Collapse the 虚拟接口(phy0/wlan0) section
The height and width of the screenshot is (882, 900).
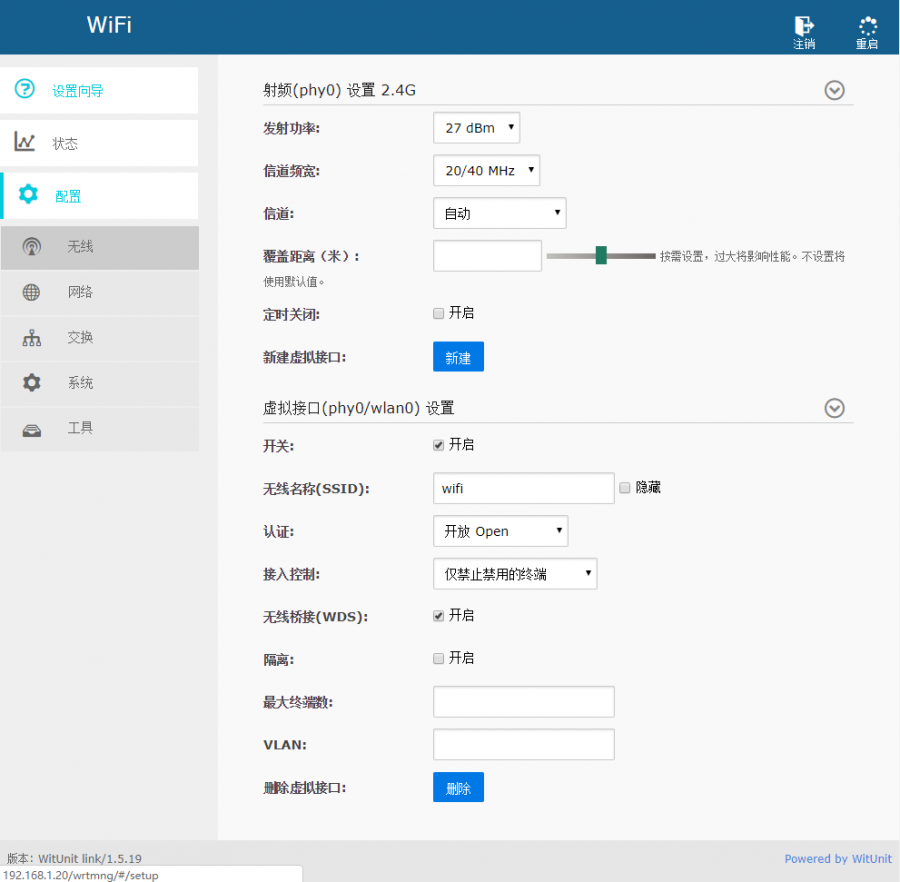pos(834,408)
